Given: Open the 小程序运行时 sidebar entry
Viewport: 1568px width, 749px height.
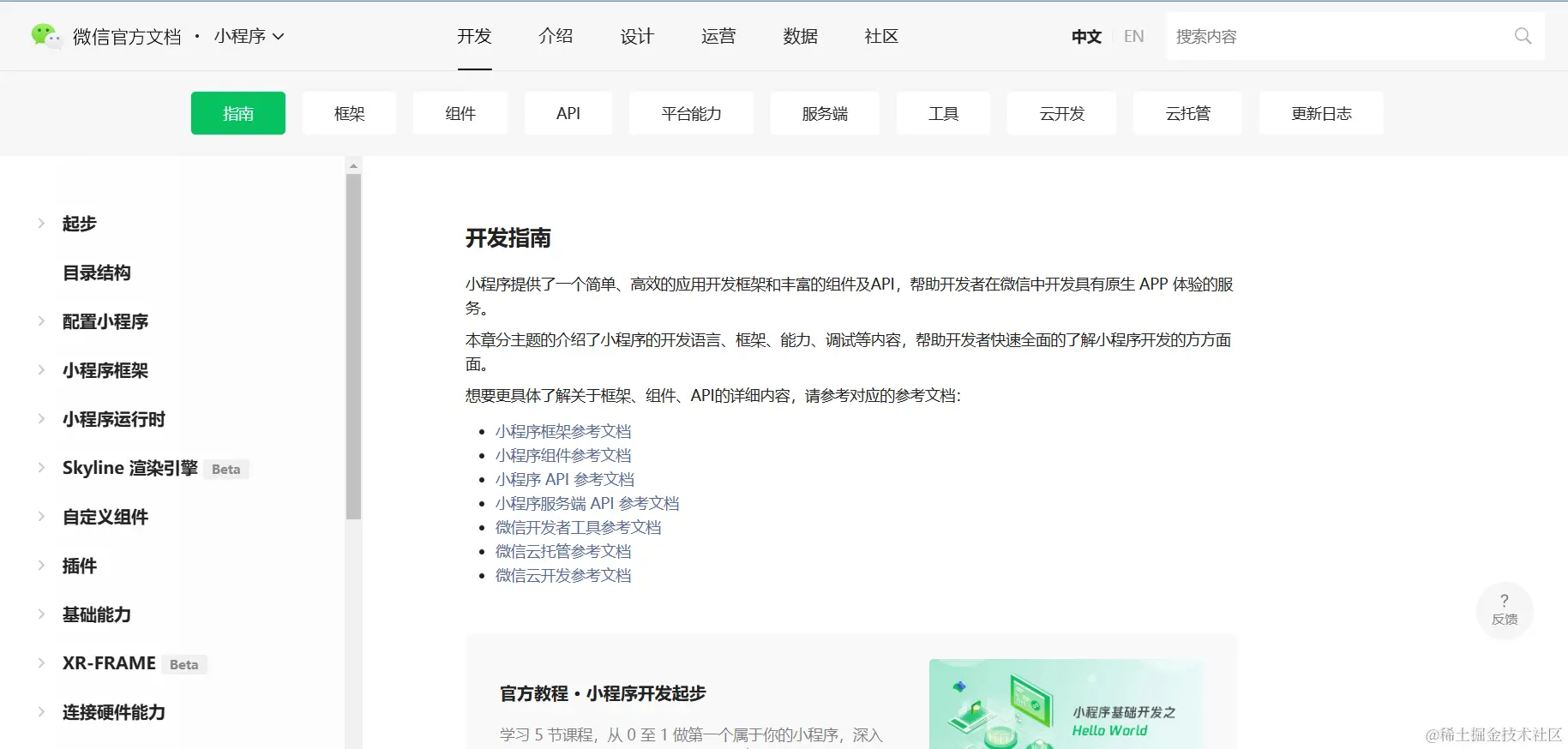Looking at the screenshot, I should point(114,419).
